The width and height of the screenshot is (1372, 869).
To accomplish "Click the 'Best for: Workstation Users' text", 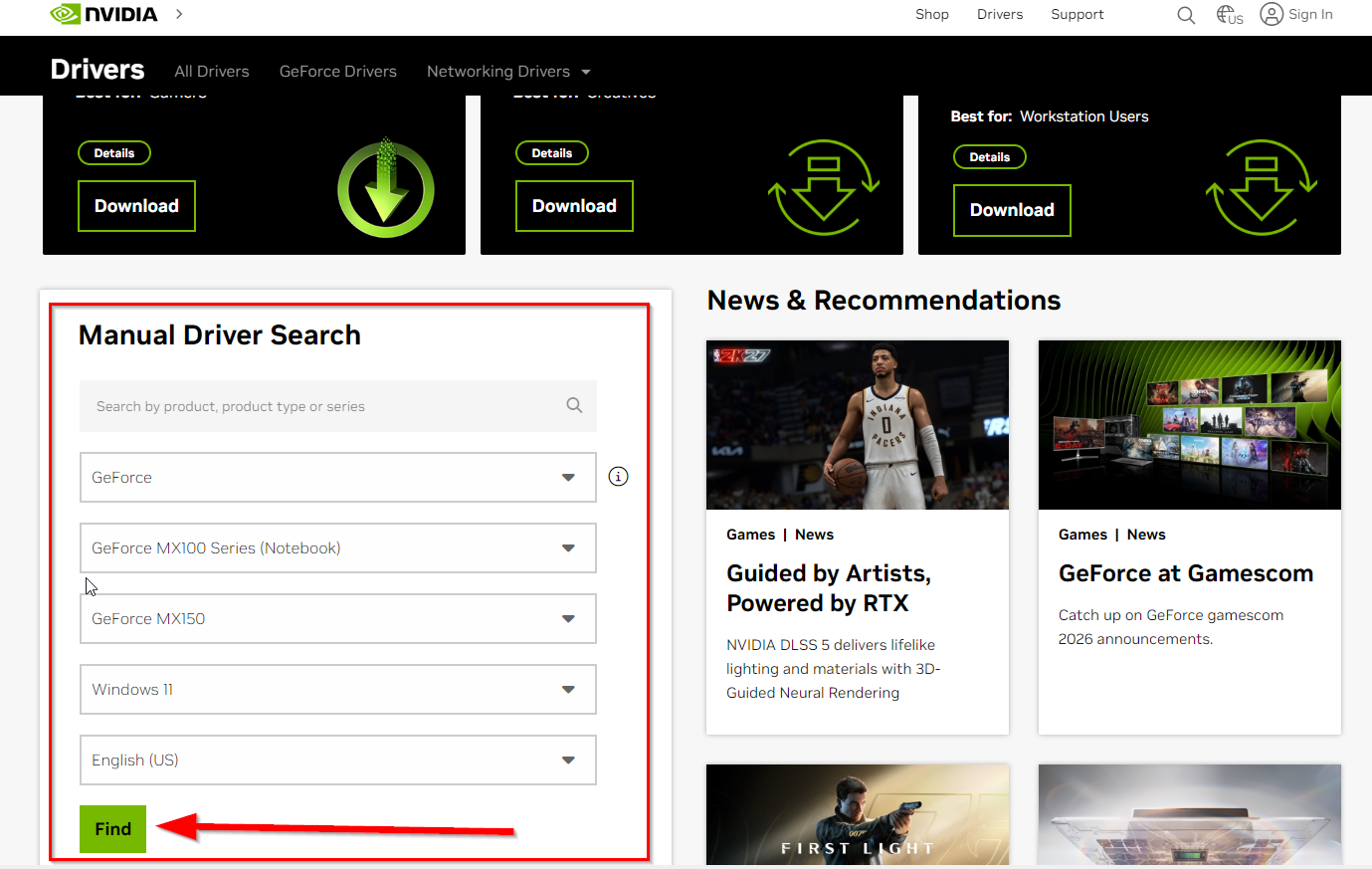I will point(1050,116).
